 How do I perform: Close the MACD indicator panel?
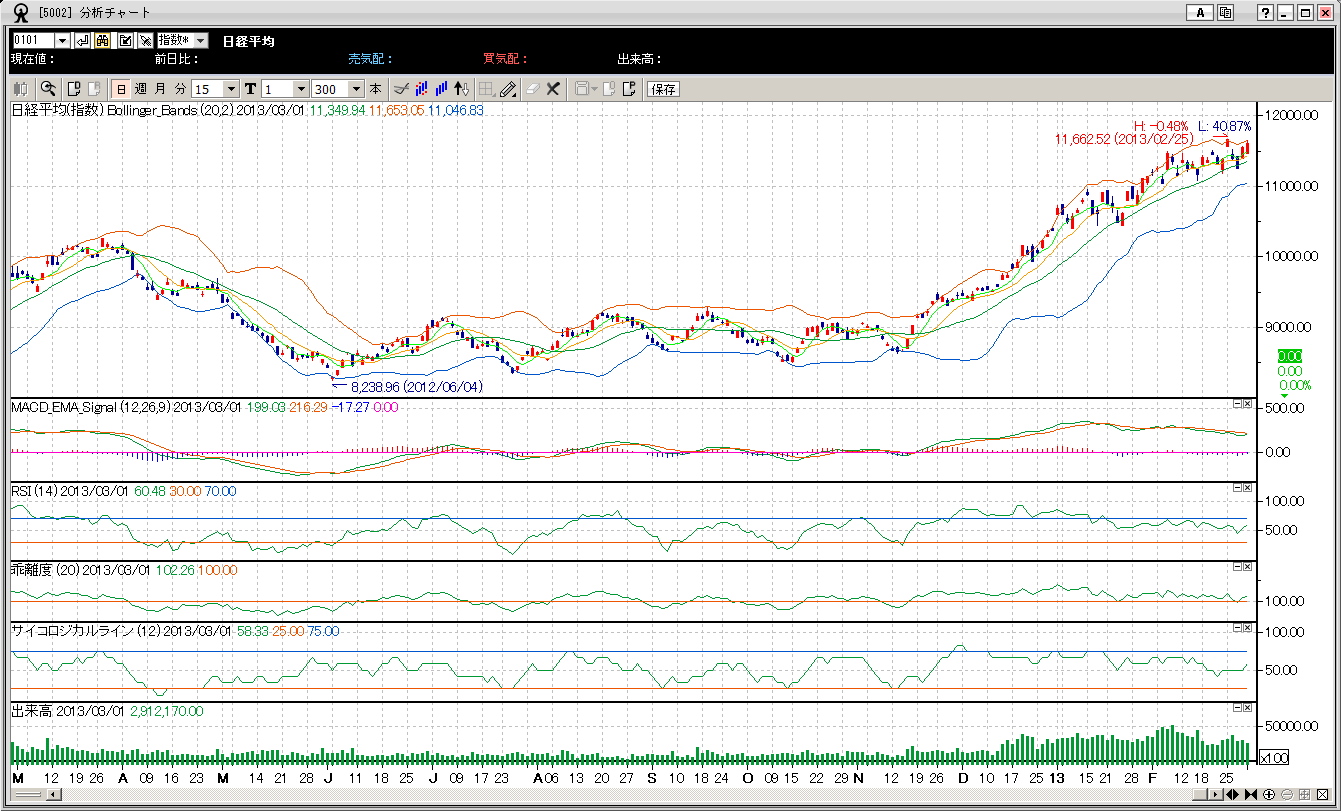click(1247, 403)
